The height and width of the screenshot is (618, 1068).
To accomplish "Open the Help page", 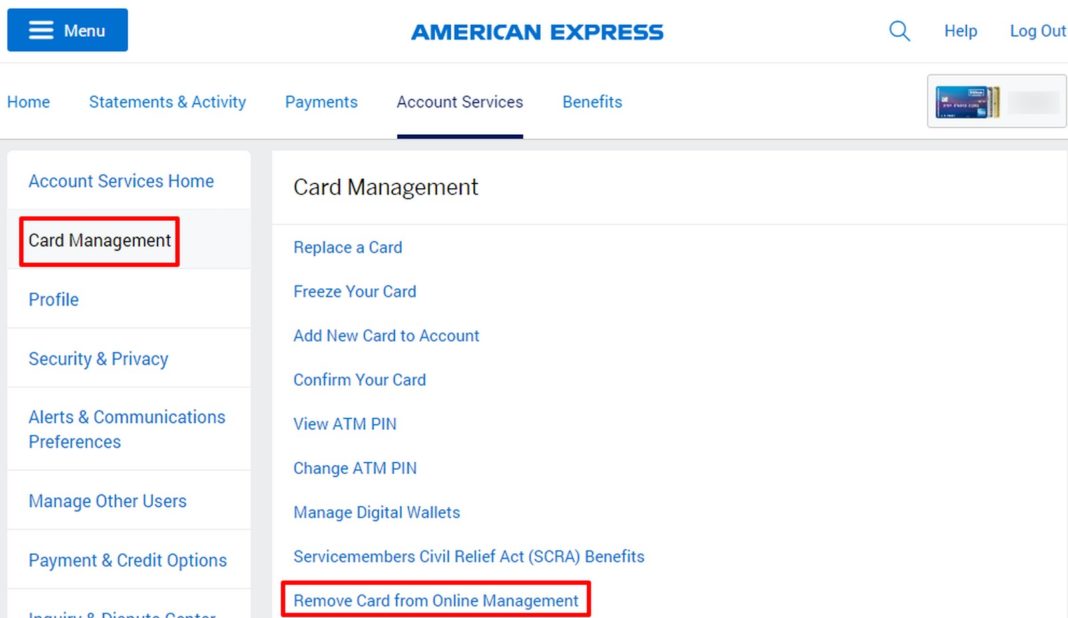I will [960, 31].
